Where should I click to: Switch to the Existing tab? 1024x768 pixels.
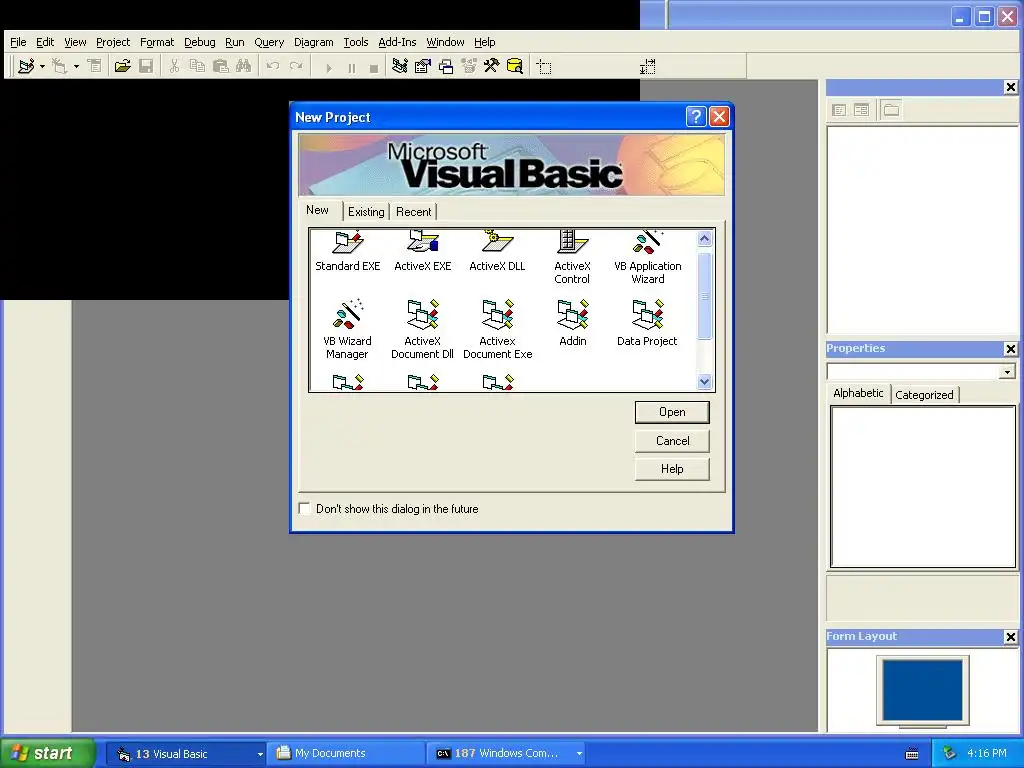366,212
